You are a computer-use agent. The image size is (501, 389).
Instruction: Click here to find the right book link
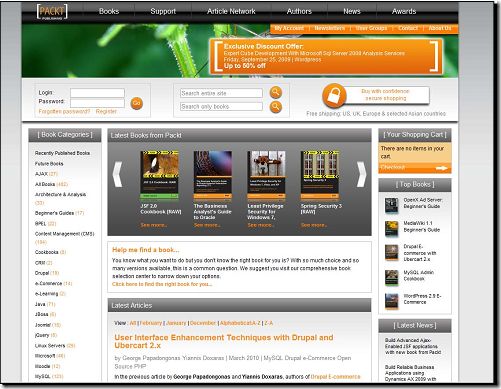(x=162, y=284)
